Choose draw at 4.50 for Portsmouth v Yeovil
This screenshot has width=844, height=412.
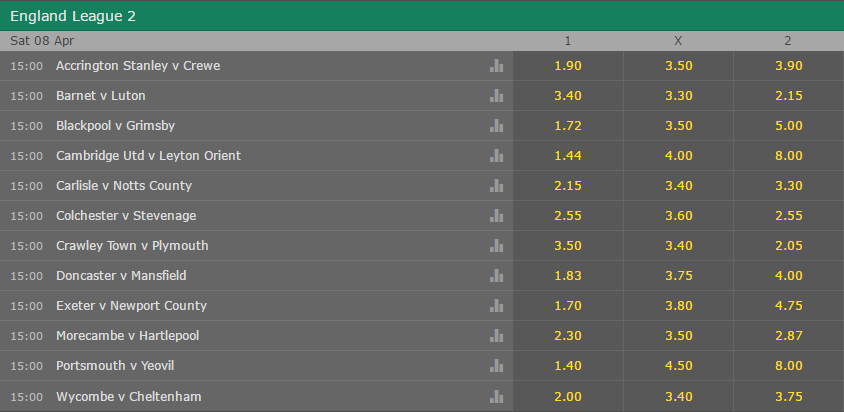tap(678, 366)
